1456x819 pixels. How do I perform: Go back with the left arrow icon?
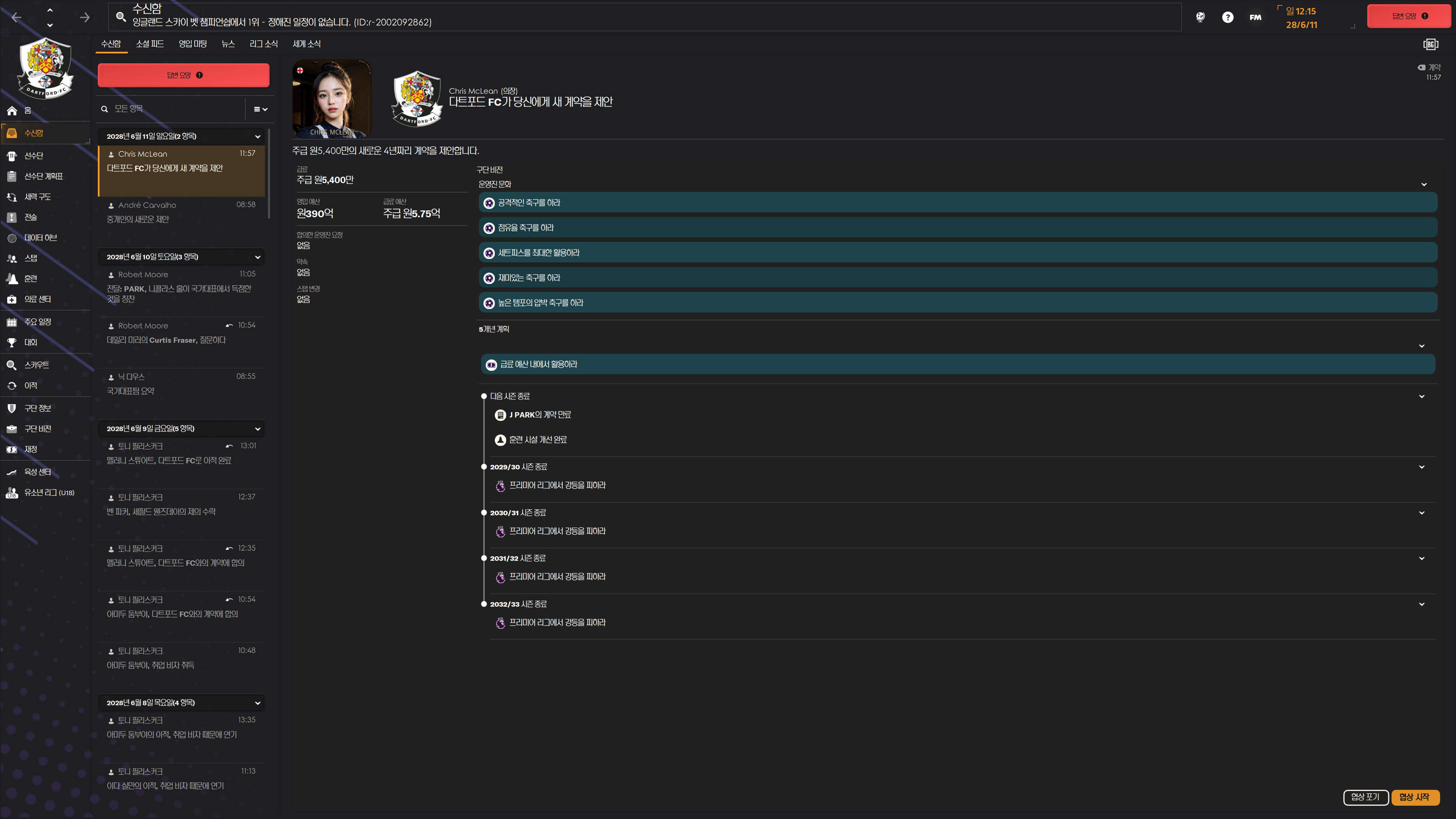click(x=16, y=17)
